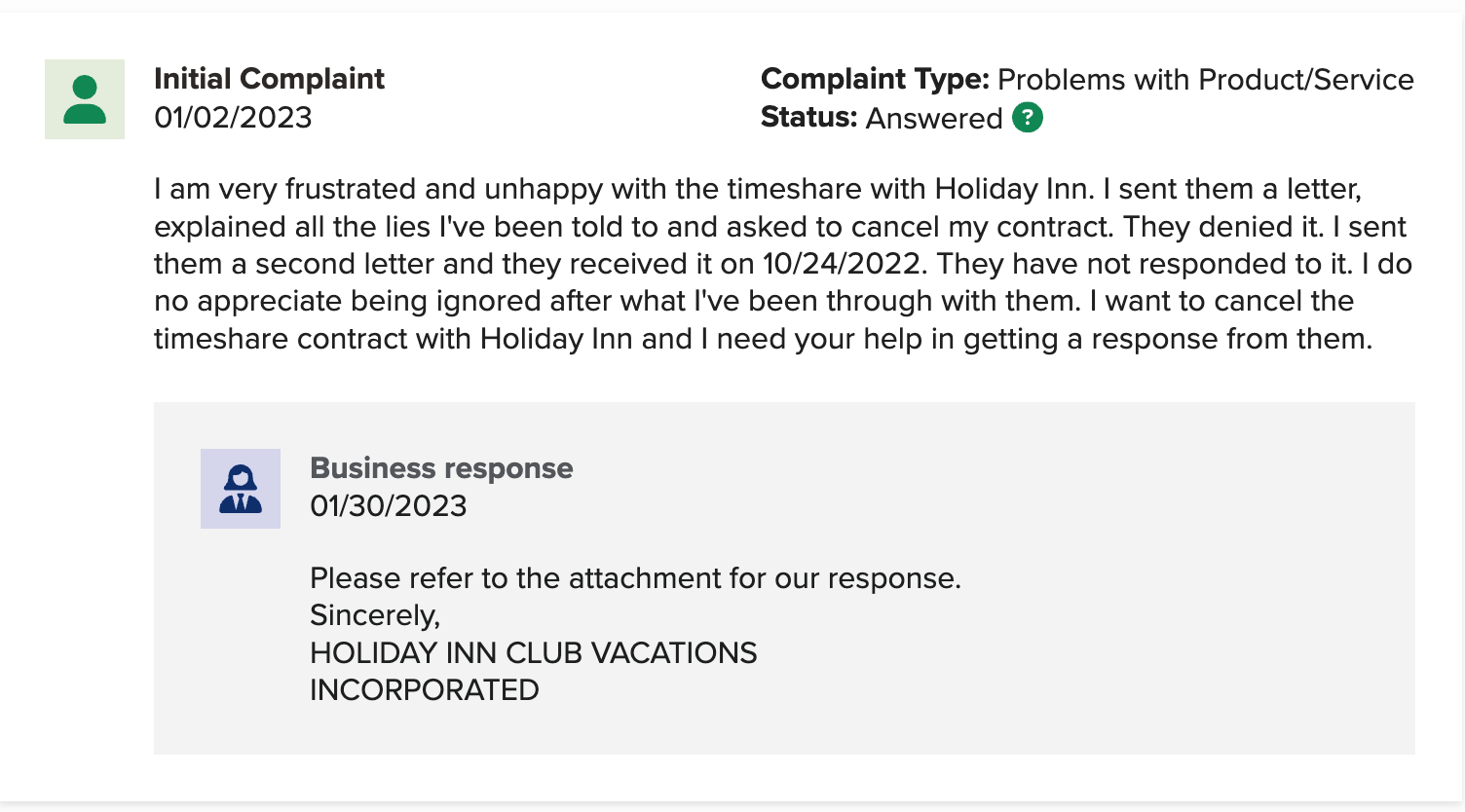This screenshot has height=812, width=1465.
Task: Click the last line of the complaint paragraph
Action: tap(763, 339)
